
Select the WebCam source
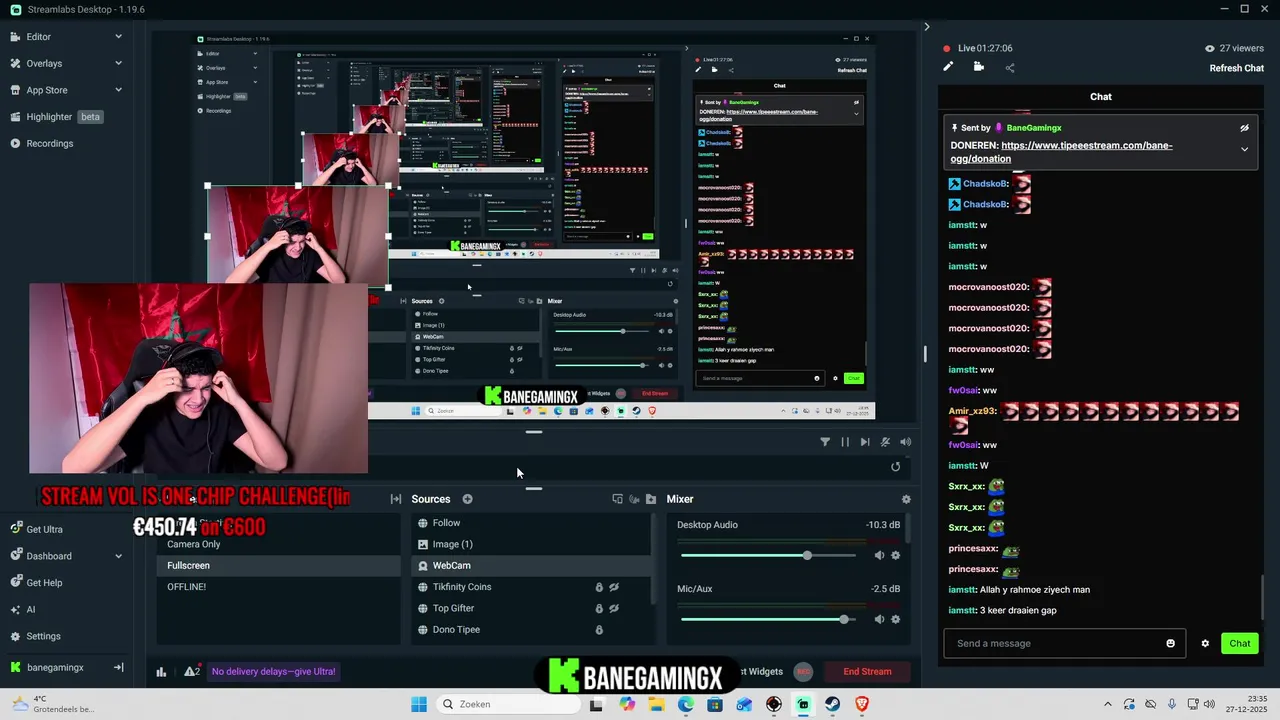pyautogui.click(x=531, y=566)
